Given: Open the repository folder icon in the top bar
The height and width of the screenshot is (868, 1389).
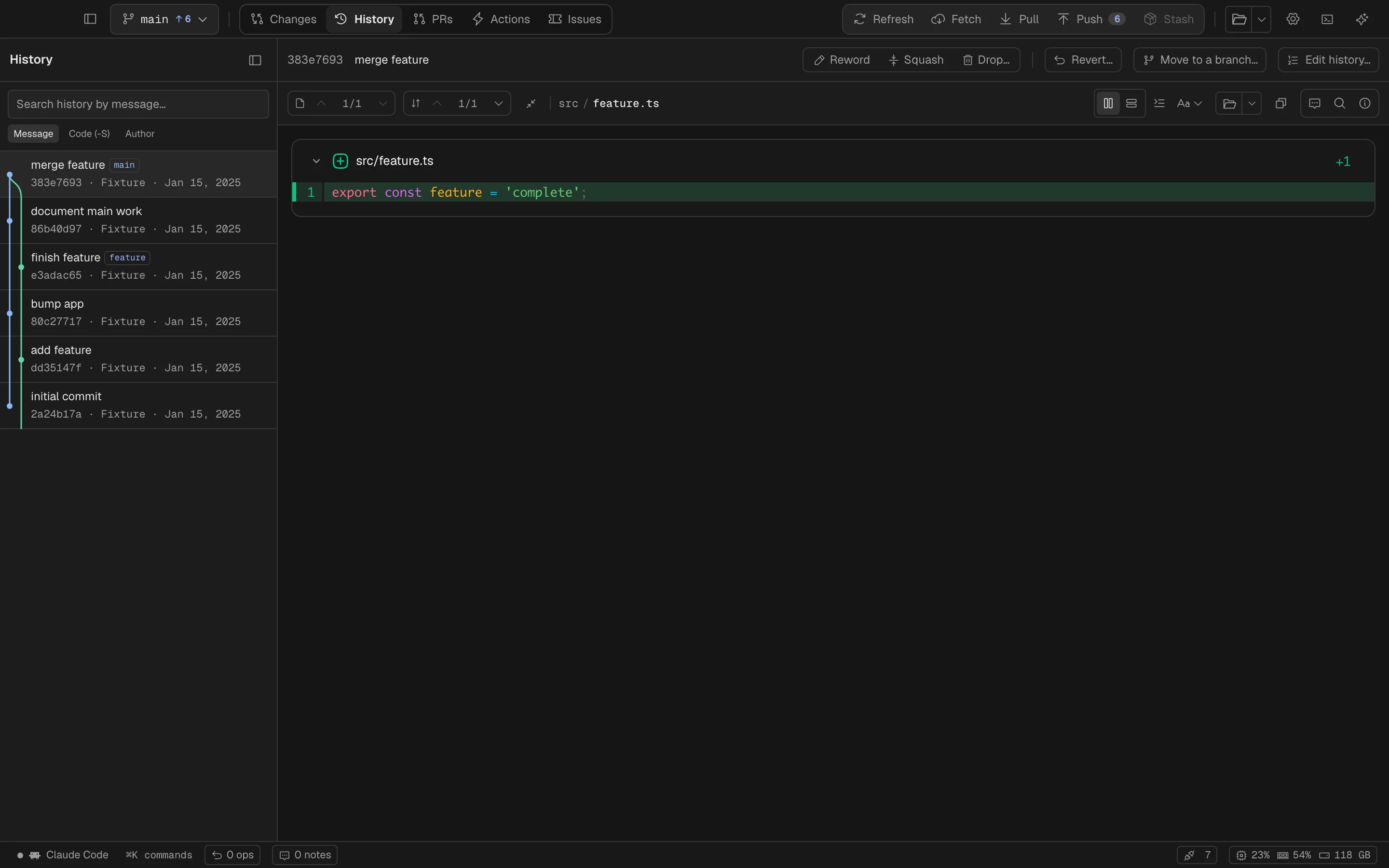Looking at the screenshot, I should 1239,19.
